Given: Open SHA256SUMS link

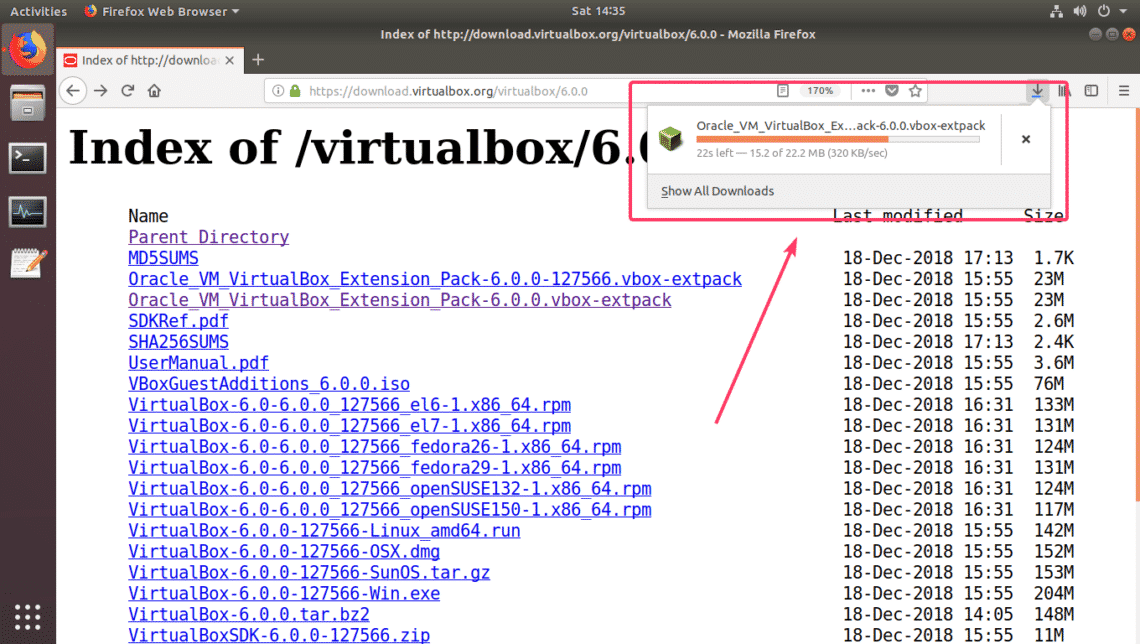Looking at the screenshot, I should click(x=178, y=342).
